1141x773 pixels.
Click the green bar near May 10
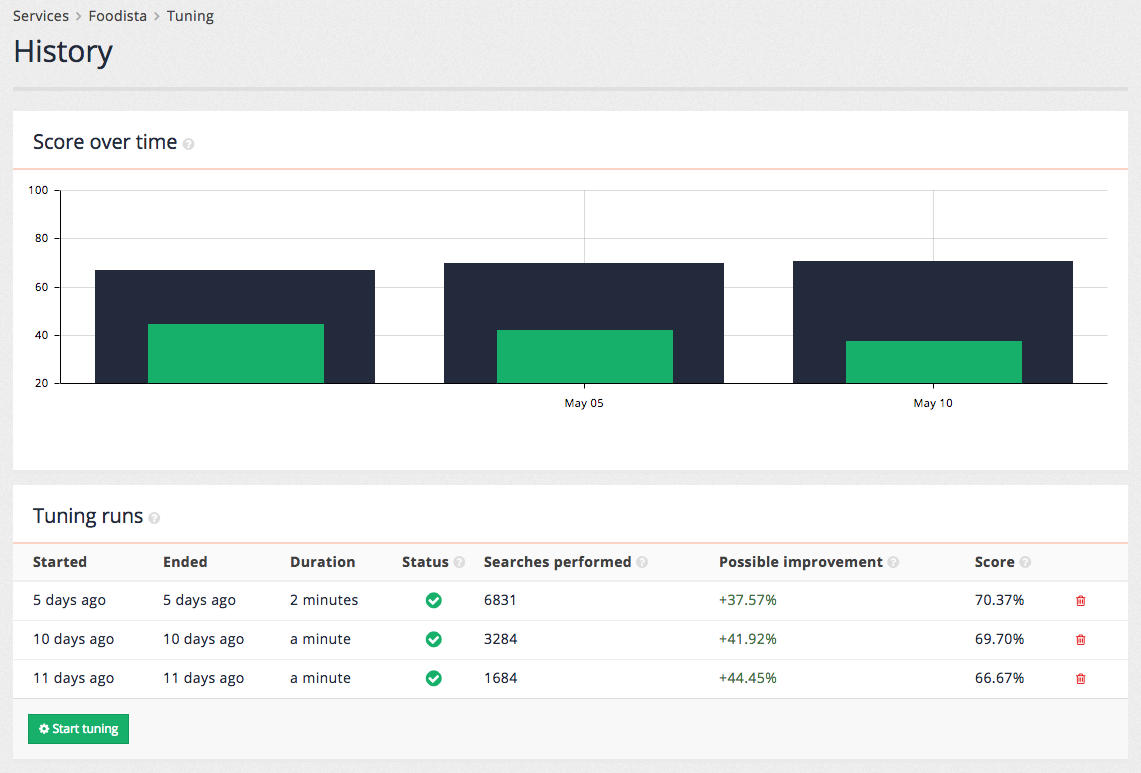(x=933, y=362)
